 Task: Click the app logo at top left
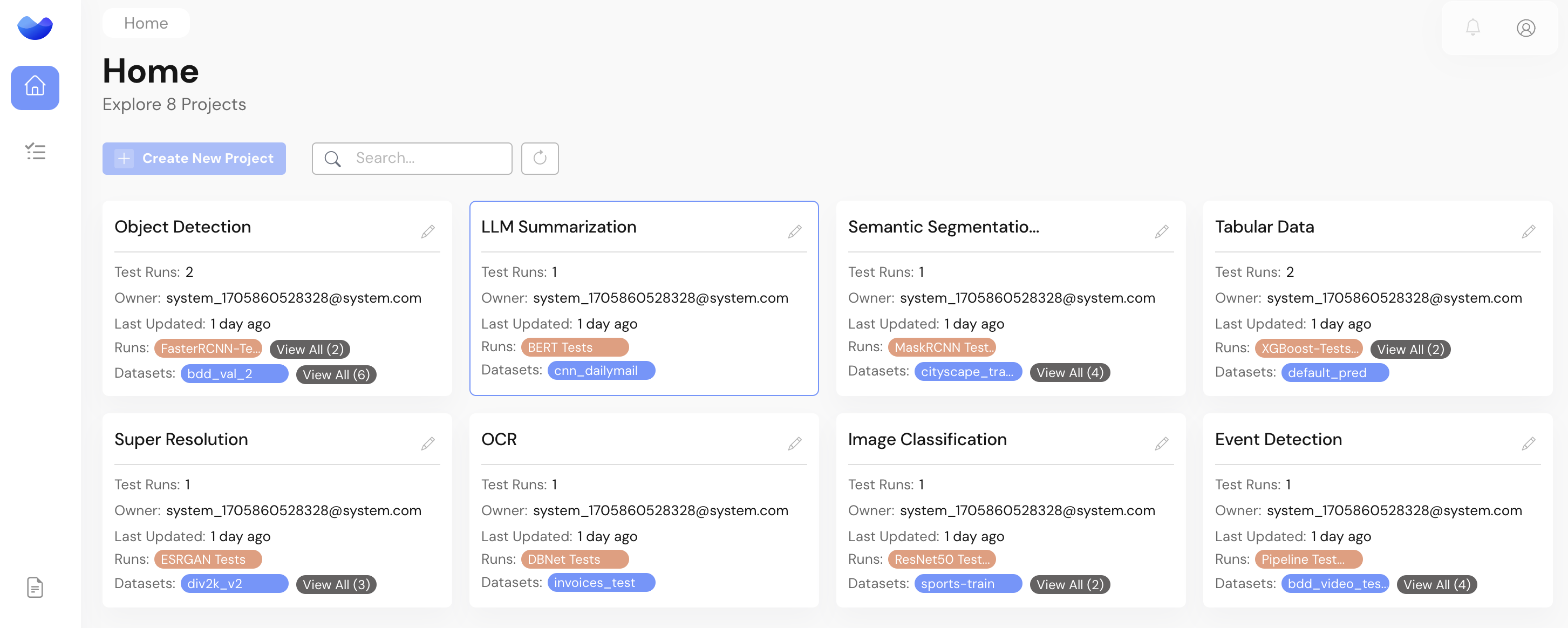click(35, 28)
